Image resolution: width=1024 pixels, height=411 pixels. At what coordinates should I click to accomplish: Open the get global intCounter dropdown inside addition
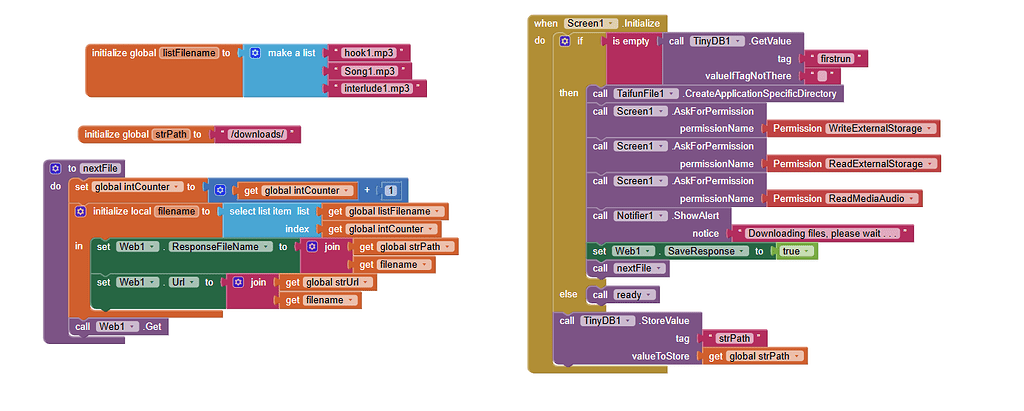tap(347, 191)
